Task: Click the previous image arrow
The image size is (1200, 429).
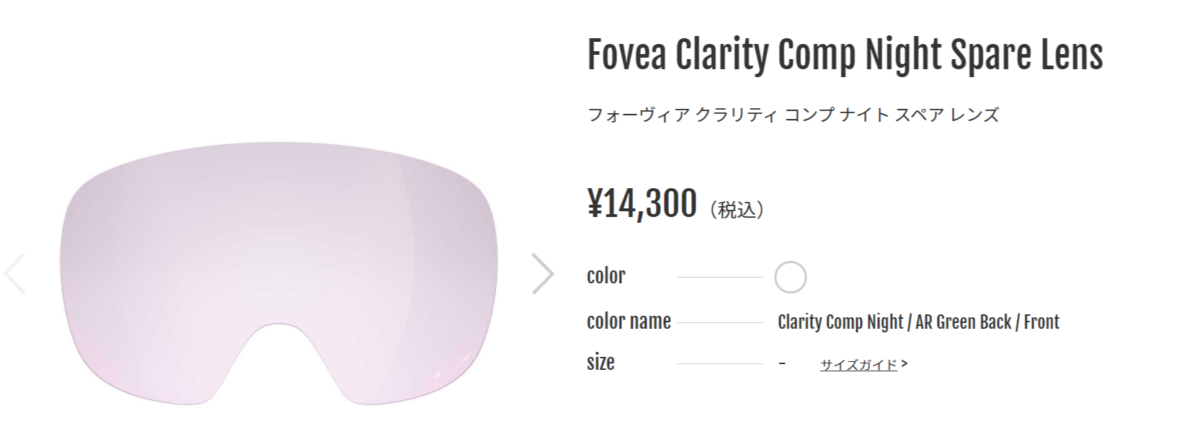Action: click(x=14, y=274)
